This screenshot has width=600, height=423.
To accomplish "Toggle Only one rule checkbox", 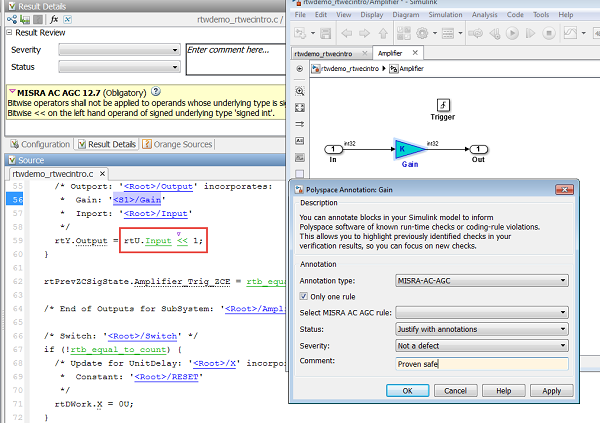I will [303, 296].
